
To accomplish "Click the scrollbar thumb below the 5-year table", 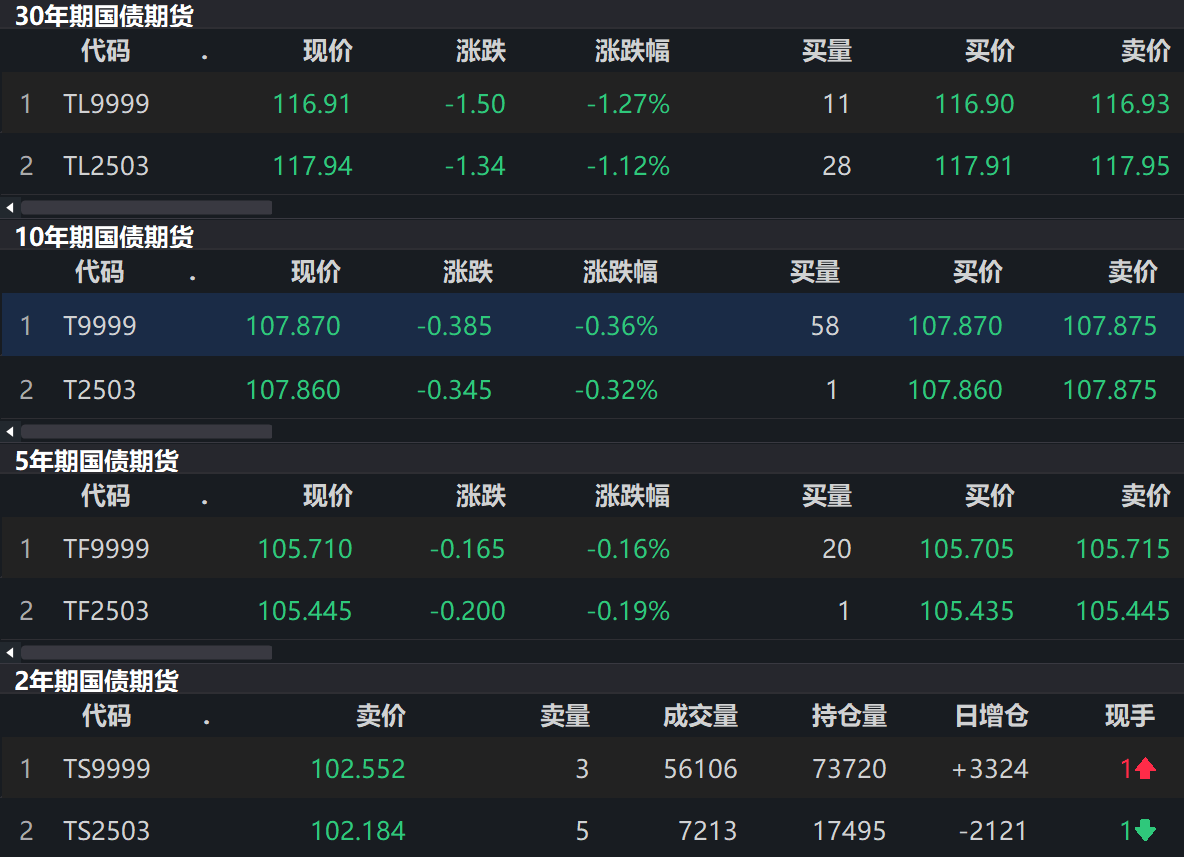I will point(145,651).
